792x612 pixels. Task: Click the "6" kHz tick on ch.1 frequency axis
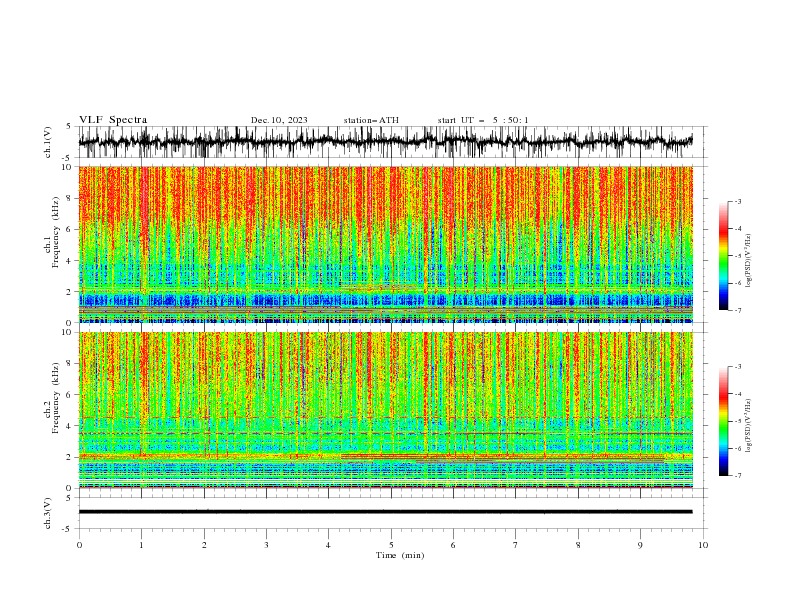pos(69,229)
